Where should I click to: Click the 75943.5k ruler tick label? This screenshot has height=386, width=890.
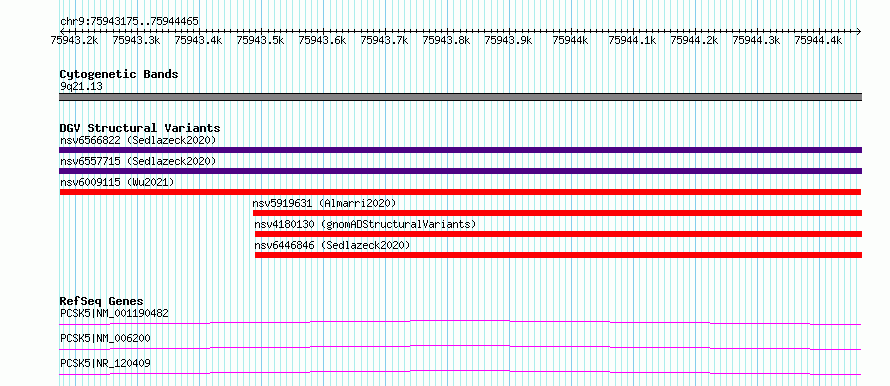click(x=261, y=40)
